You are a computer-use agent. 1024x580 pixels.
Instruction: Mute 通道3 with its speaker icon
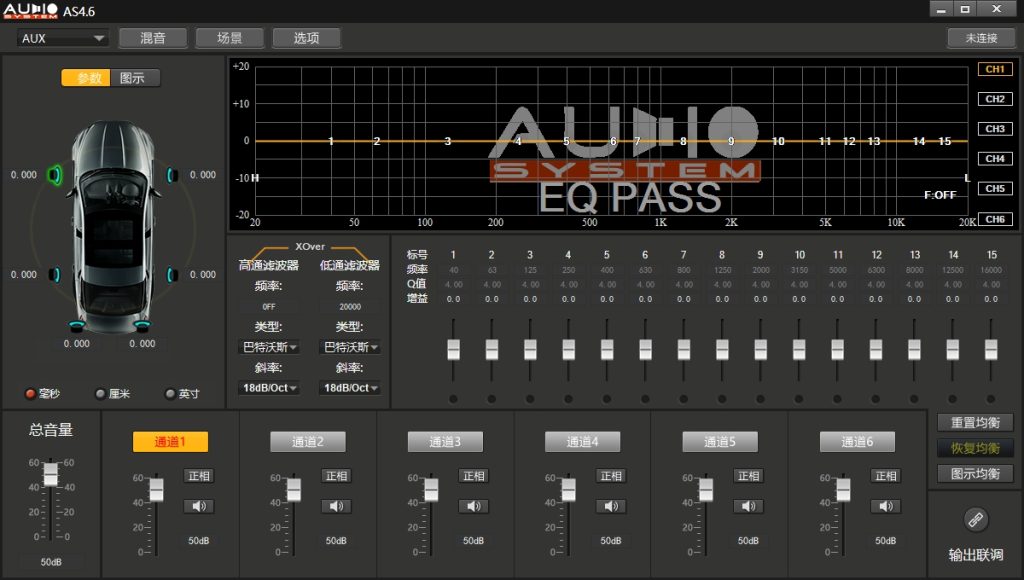point(473,506)
